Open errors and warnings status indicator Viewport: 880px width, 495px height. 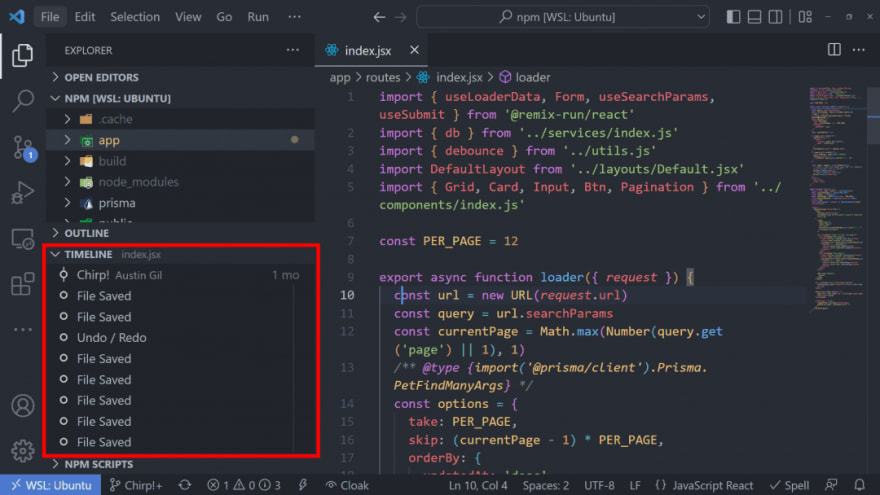244,485
